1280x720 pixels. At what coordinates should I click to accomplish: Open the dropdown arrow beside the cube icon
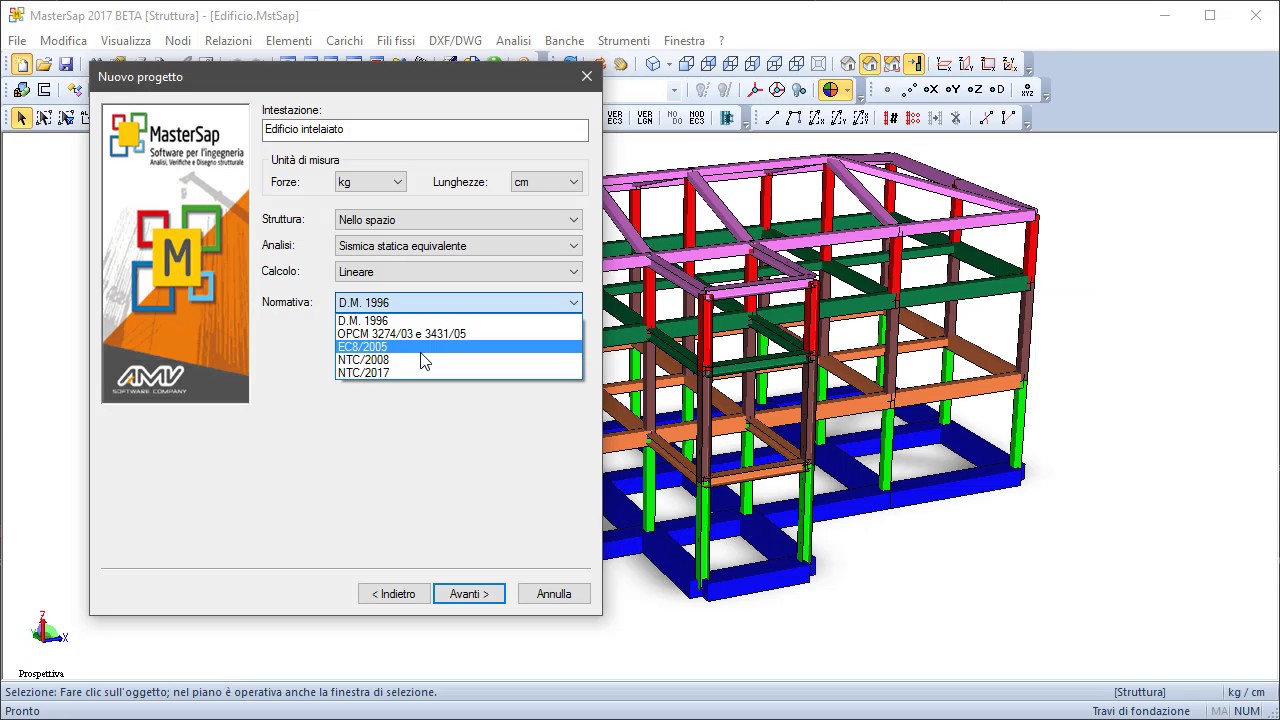pyautogui.click(x=669, y=64)
